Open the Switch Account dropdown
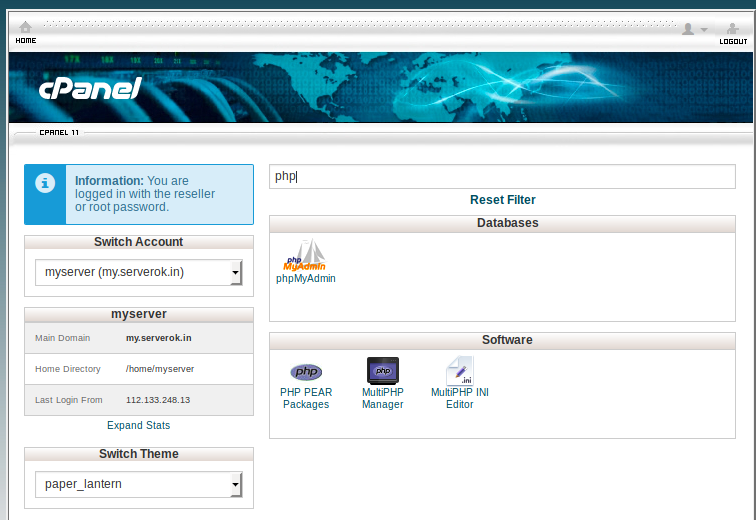The image size is (756, 520). point(138,272)
